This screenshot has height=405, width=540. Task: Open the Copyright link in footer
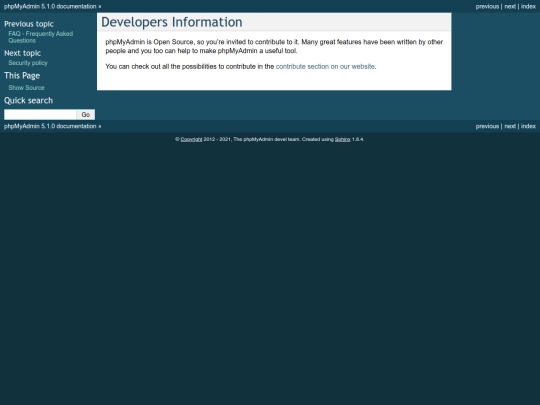point(191,139)
